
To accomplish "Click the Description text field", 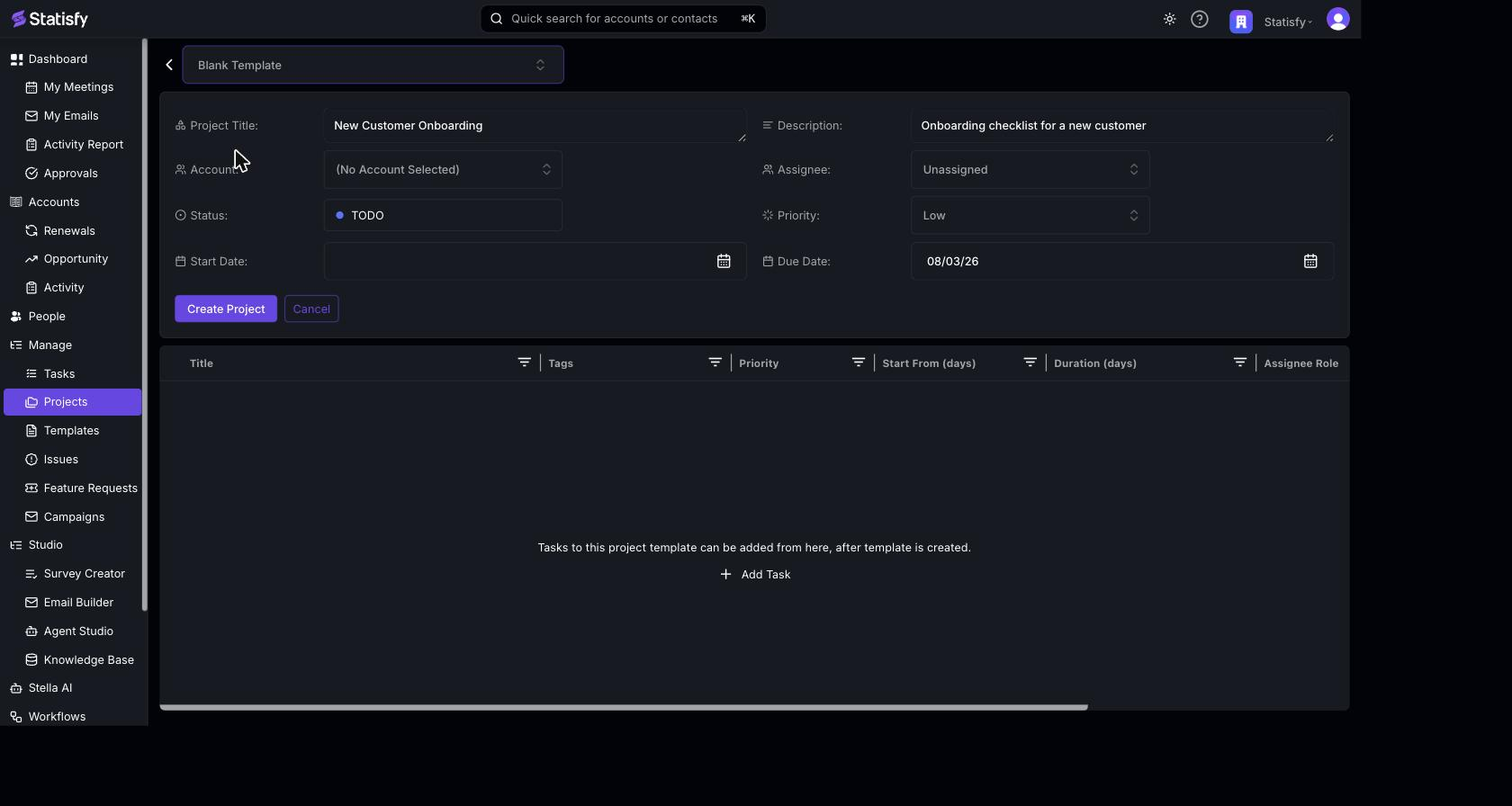I will click(1122, 126).
